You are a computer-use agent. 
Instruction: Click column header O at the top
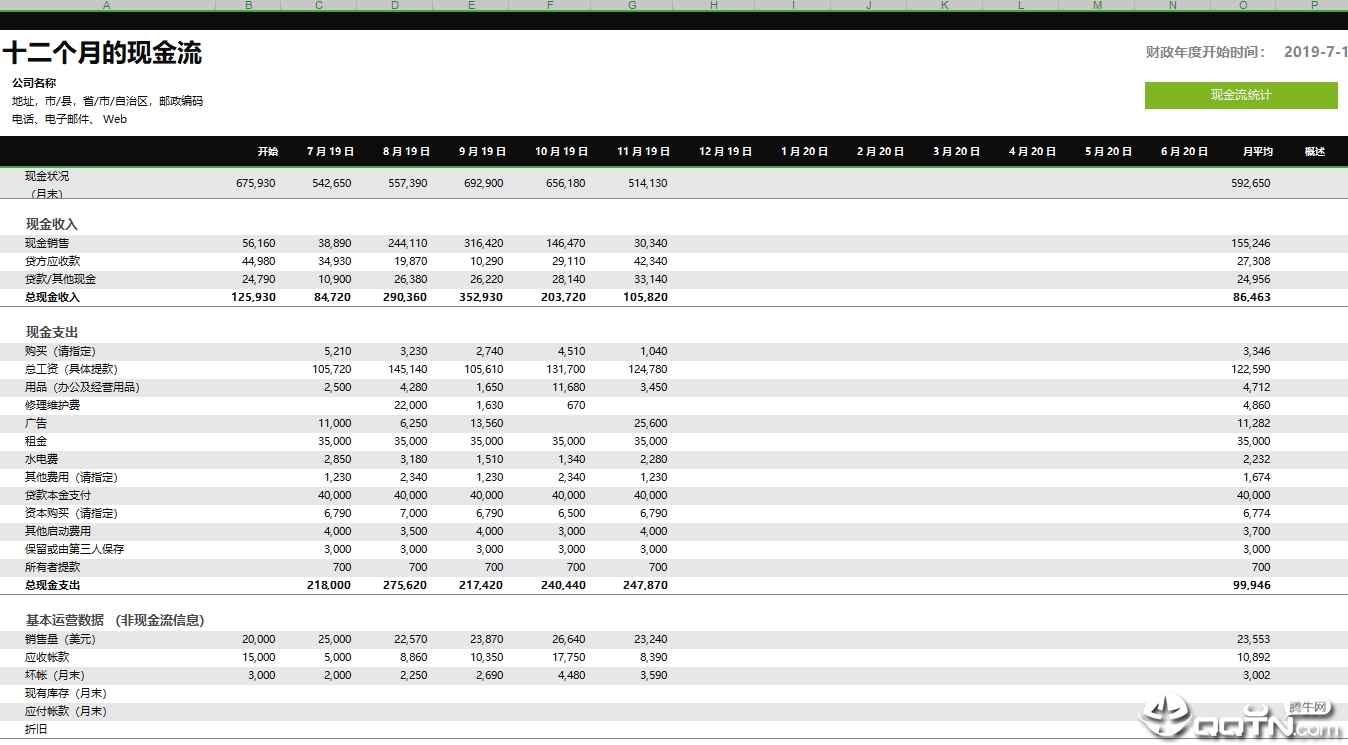(x=1243, y=5)
